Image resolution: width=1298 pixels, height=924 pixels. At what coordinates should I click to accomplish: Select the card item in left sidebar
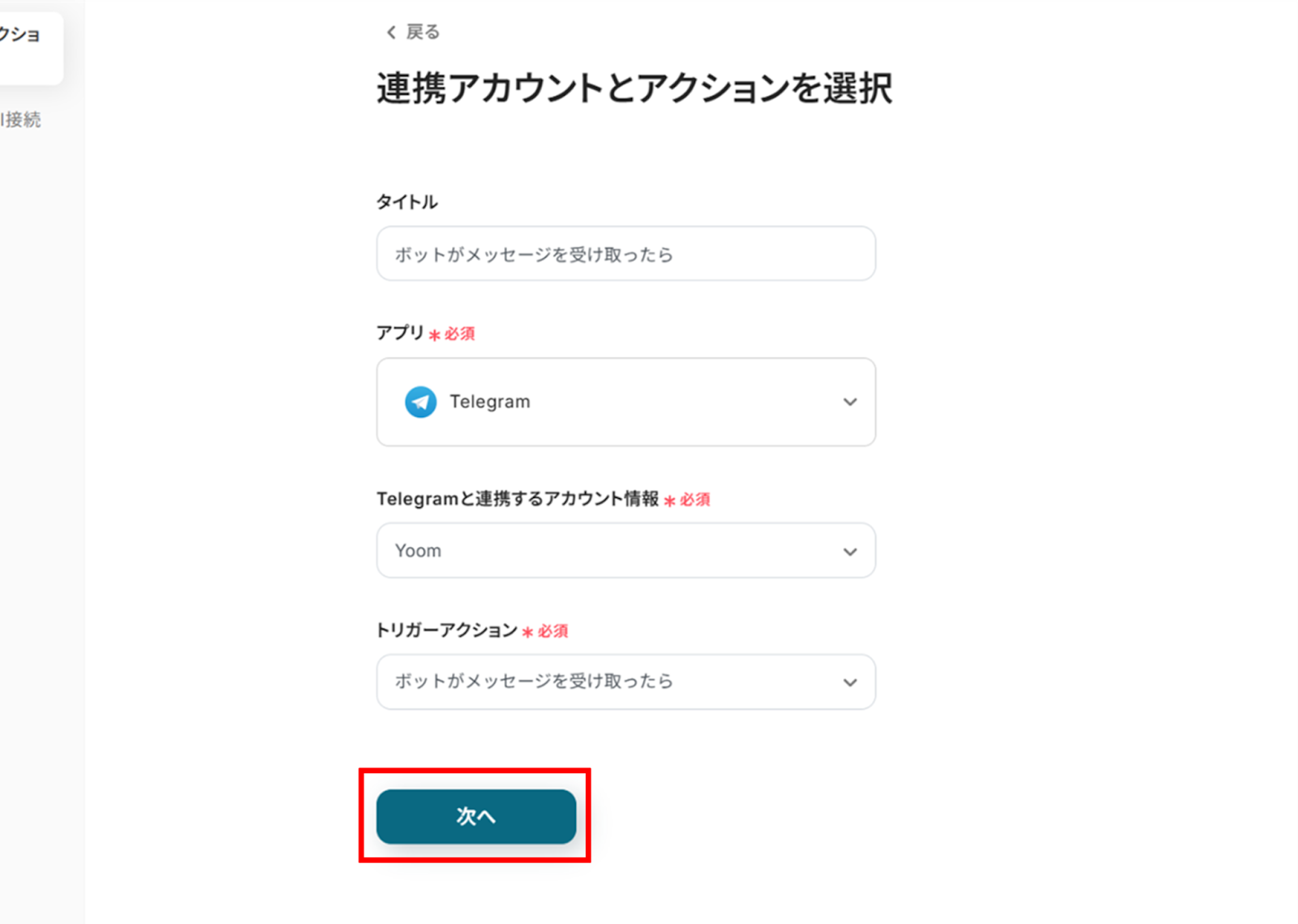pyautogui.click(x=31, y=47)
